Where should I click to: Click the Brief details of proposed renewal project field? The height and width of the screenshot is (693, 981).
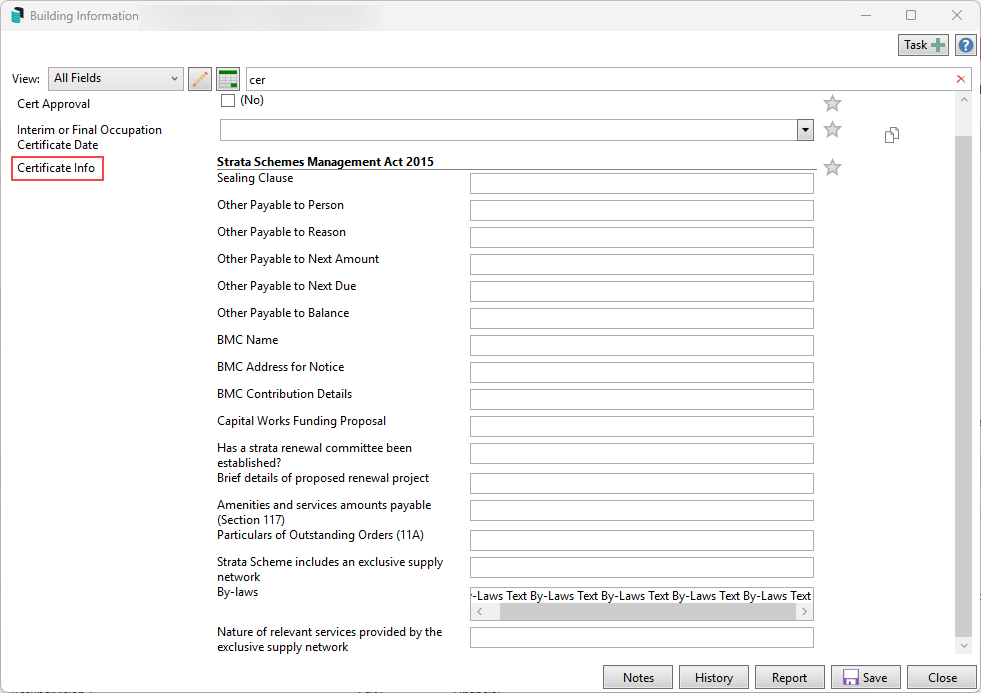click(641, 483)
